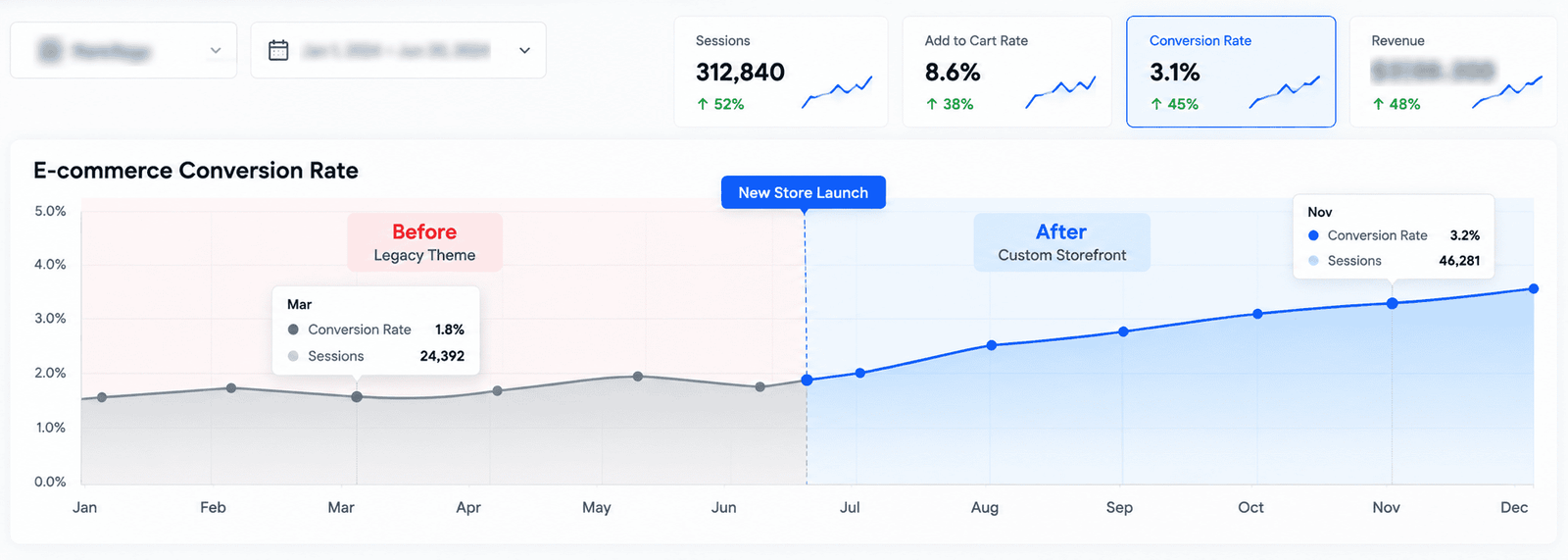Click the light blue Sessions dot in Nov tooltip

[1313, 261]
